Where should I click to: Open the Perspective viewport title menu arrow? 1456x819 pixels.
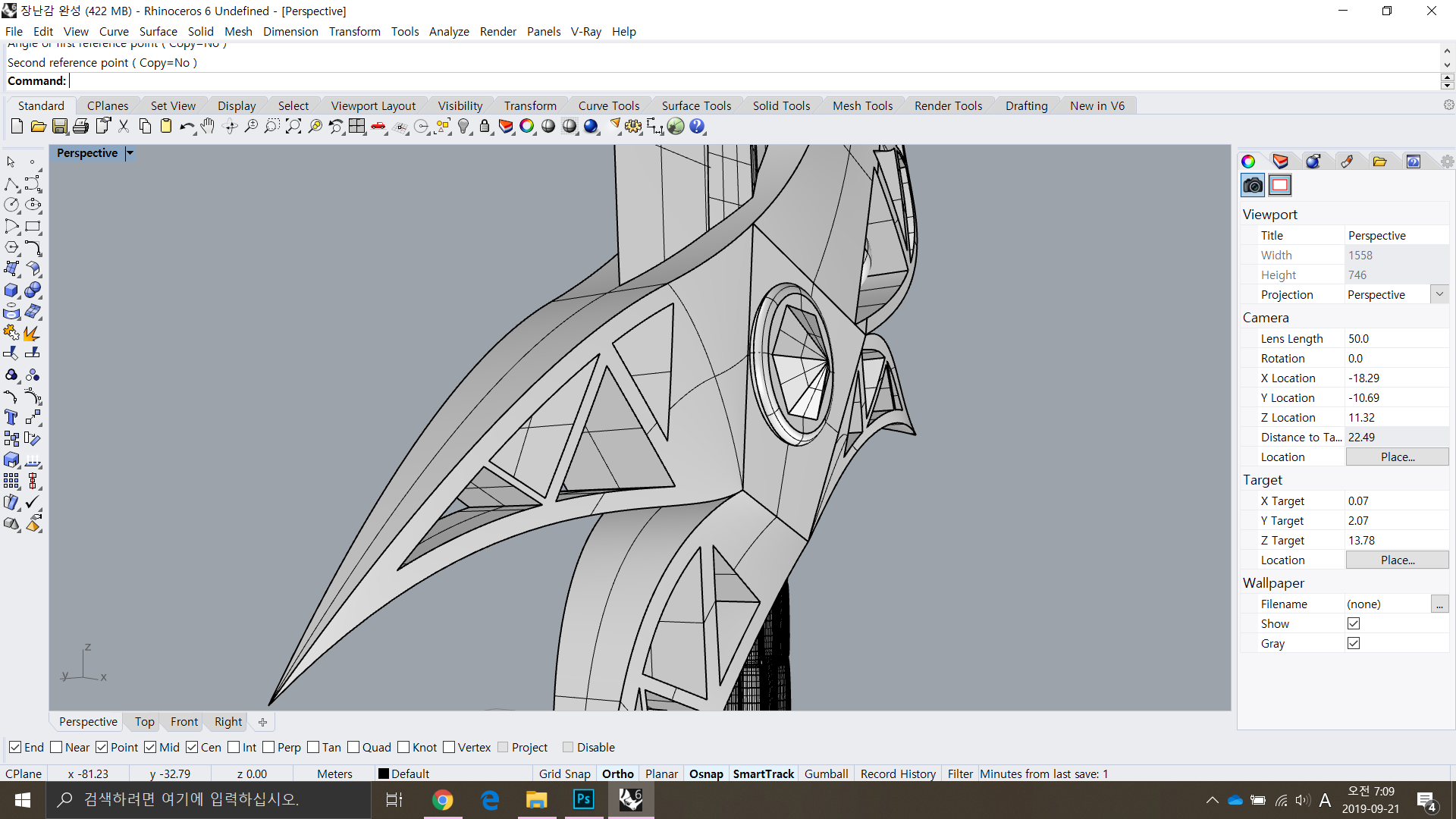point(130,153)
